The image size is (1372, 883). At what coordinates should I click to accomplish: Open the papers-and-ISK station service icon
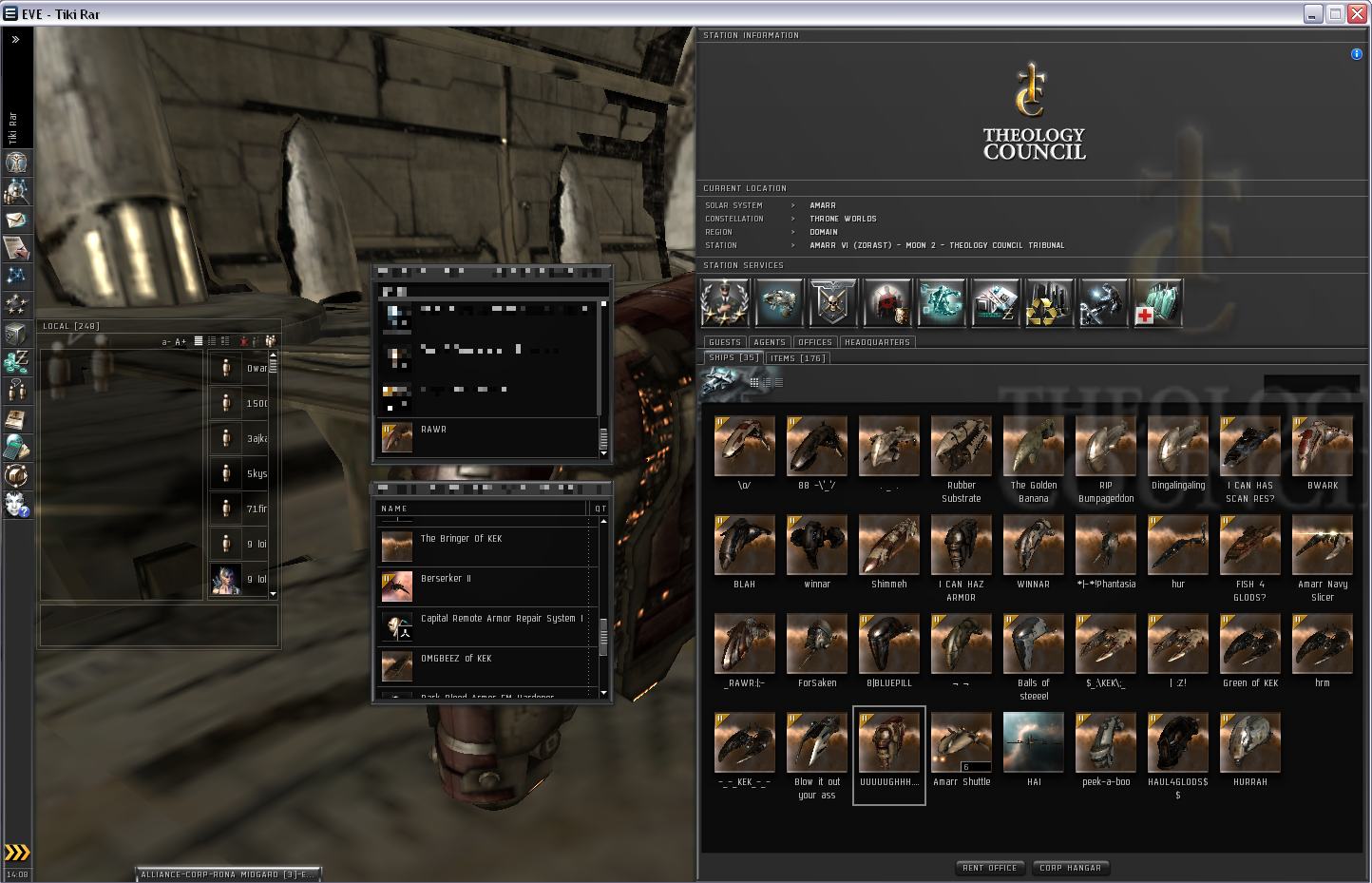coord(996,303)
